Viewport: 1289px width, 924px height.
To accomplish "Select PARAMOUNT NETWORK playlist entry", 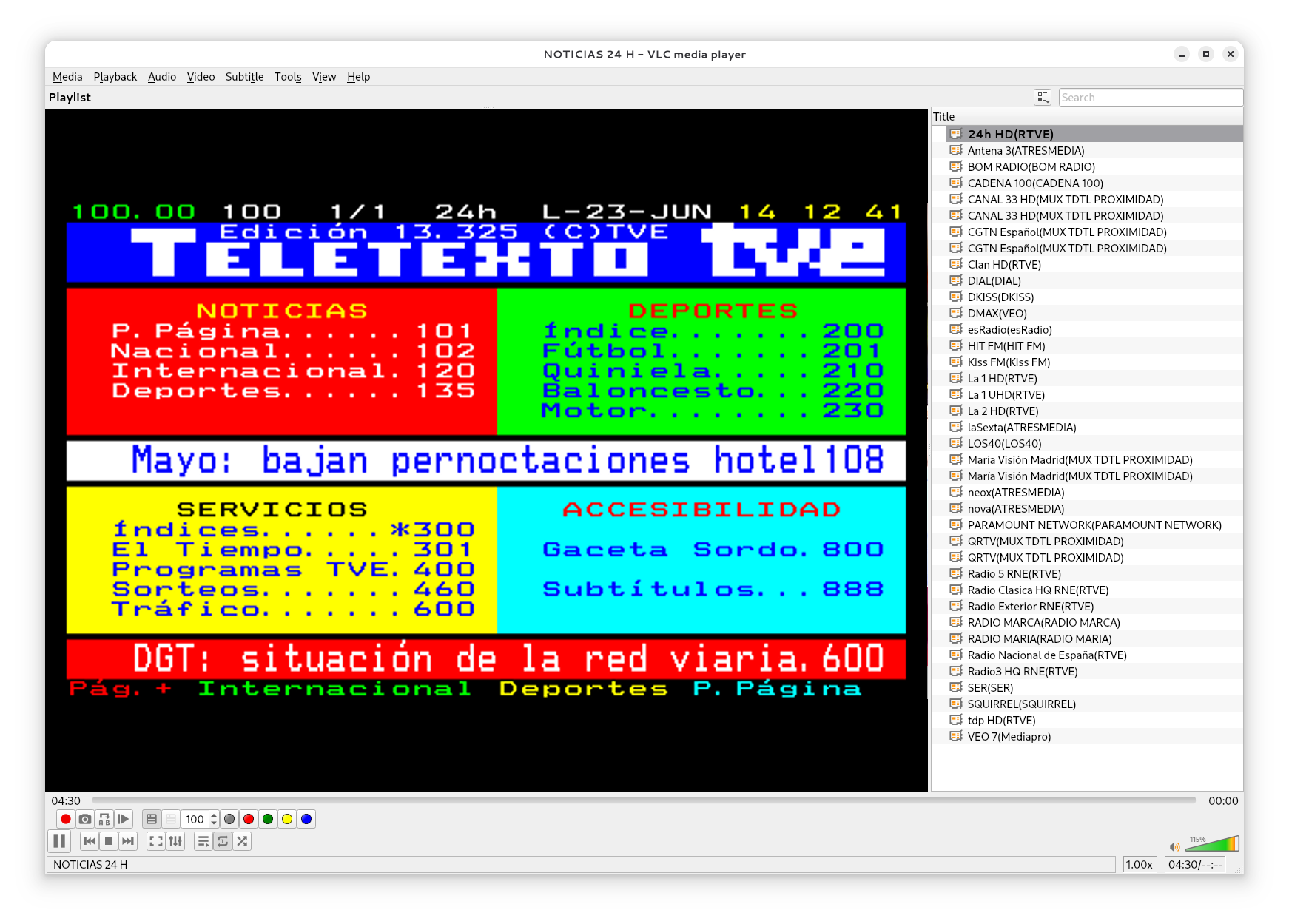I will coord(1095,525).
